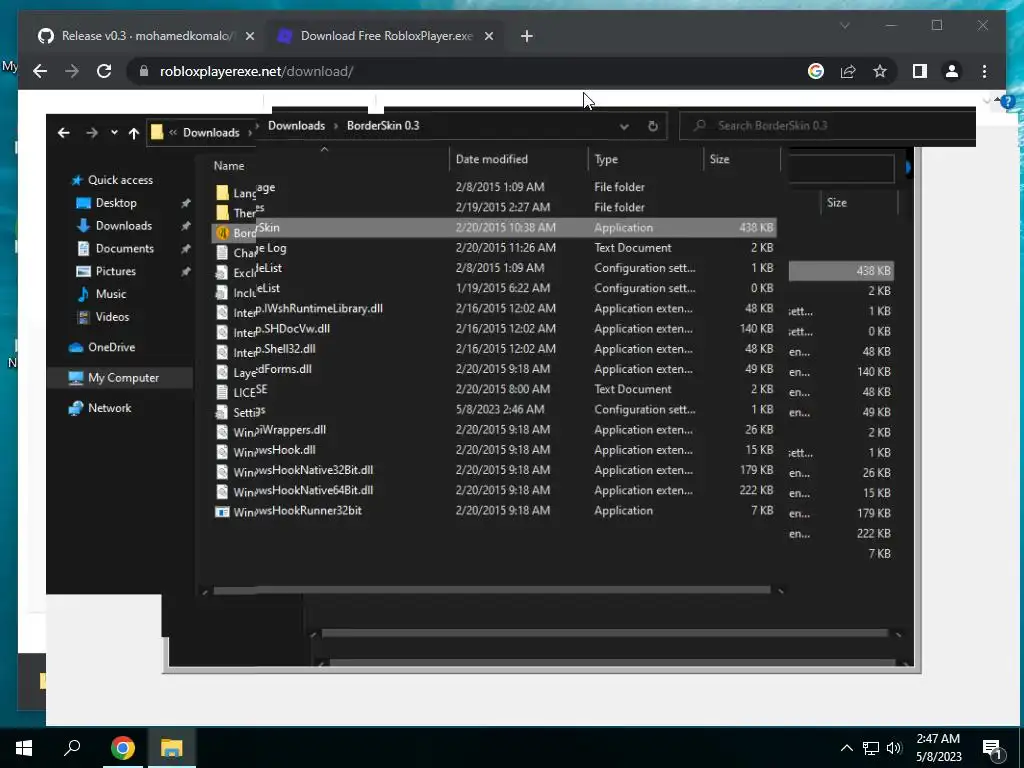This screenshot has height=768, width=1024.
Task: Open address bar history dropdown in Explorer
Action: [x=624, y=126]
